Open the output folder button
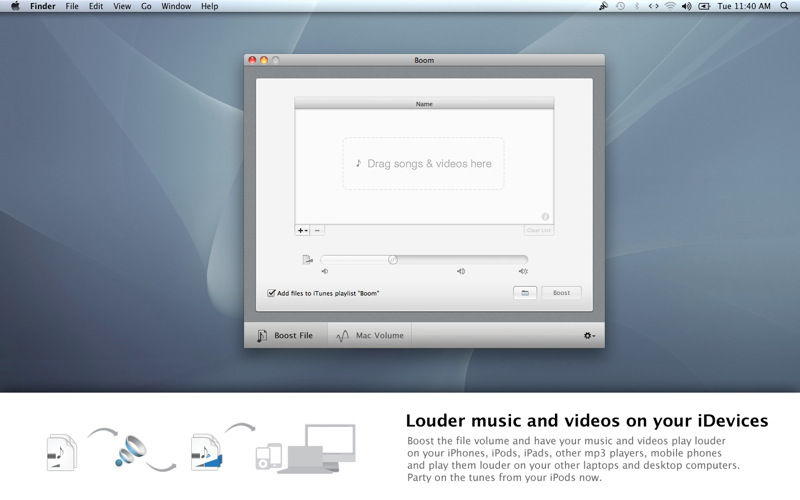 [x=525, y=293]
